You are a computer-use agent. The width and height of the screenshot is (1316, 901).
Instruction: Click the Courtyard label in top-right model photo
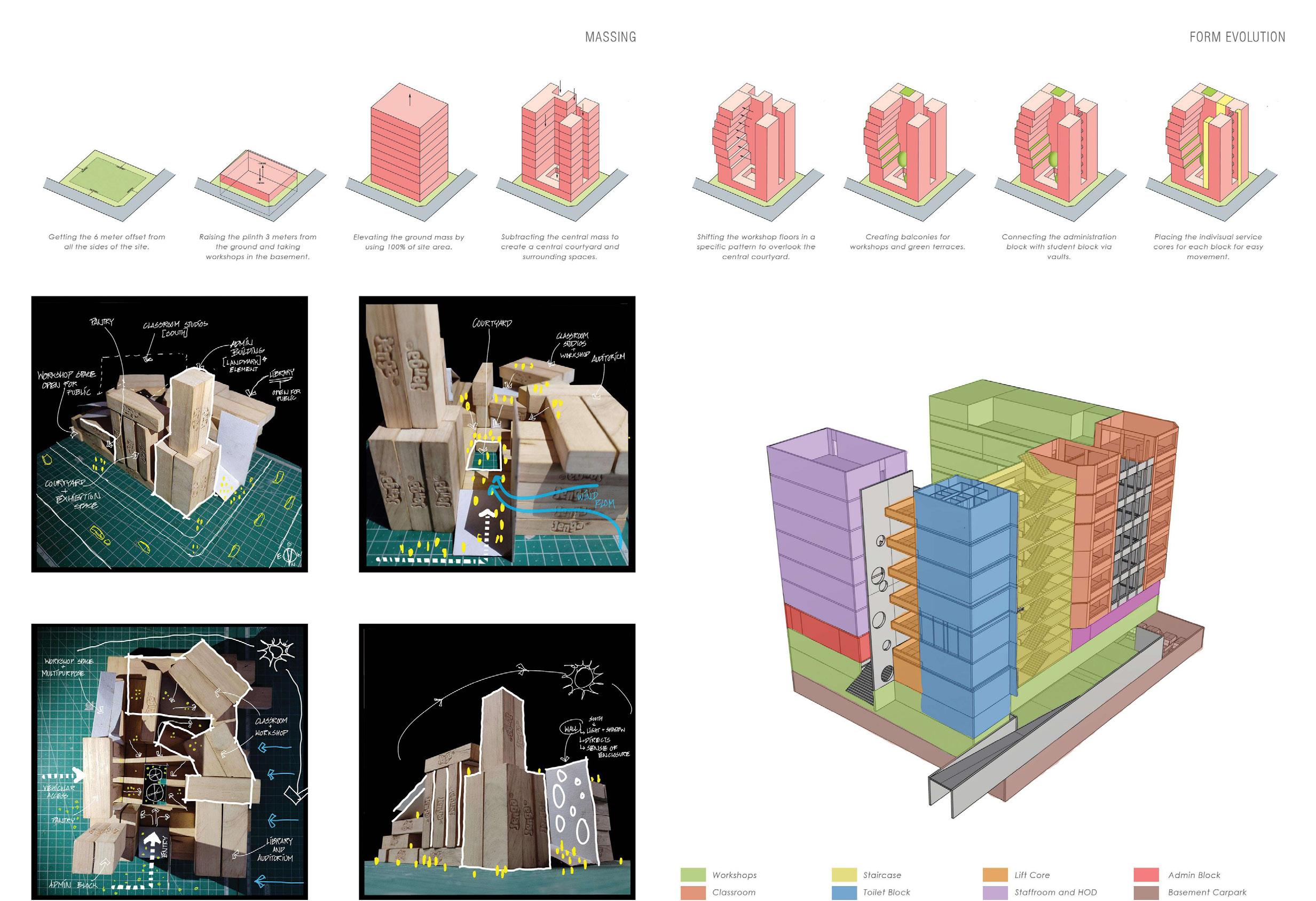coord(492,323)
